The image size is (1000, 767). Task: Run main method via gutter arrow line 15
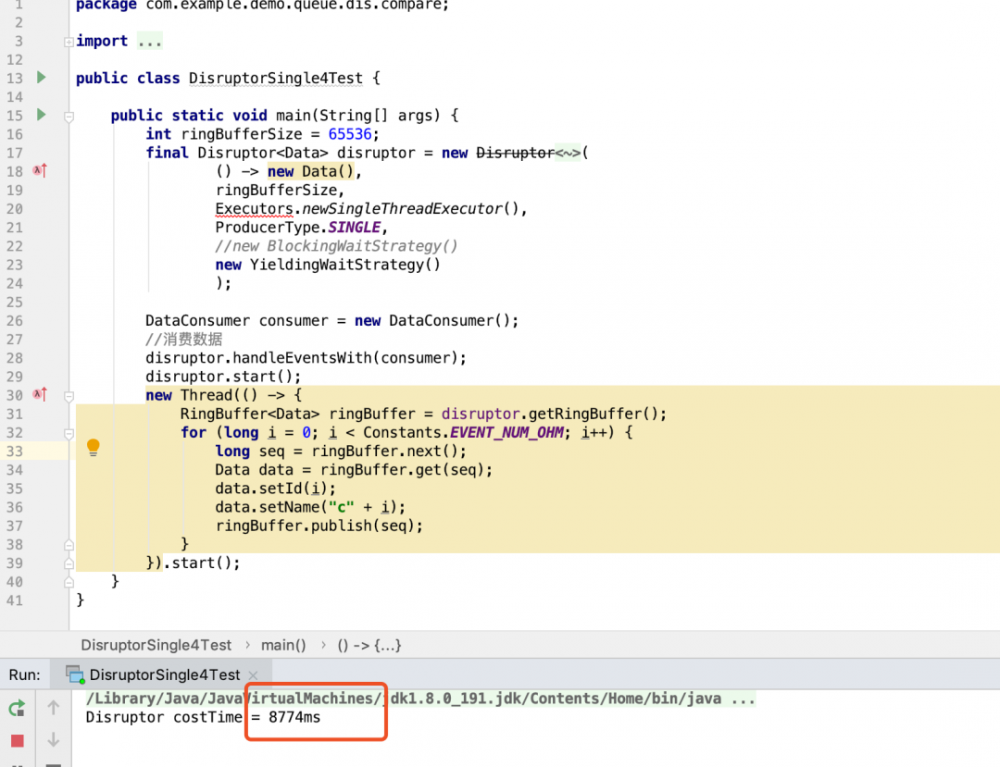click(41, 115)
